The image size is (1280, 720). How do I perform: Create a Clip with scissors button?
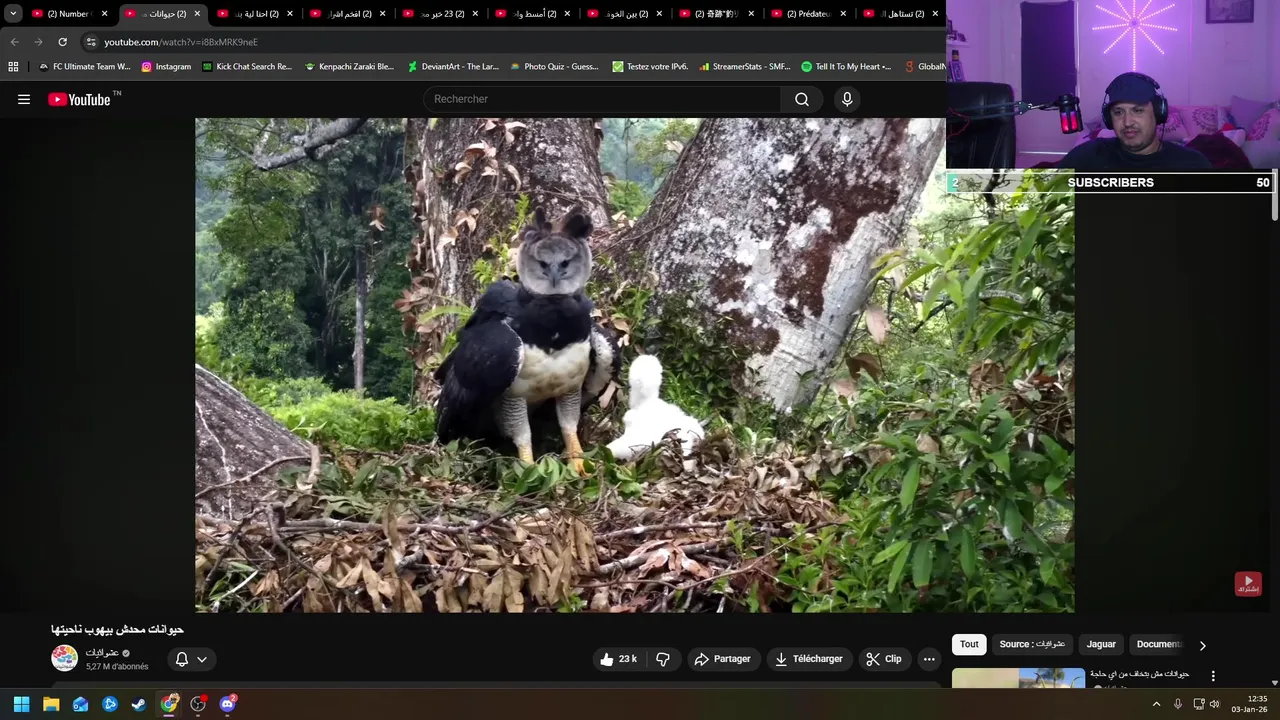(x=884, y=659)
